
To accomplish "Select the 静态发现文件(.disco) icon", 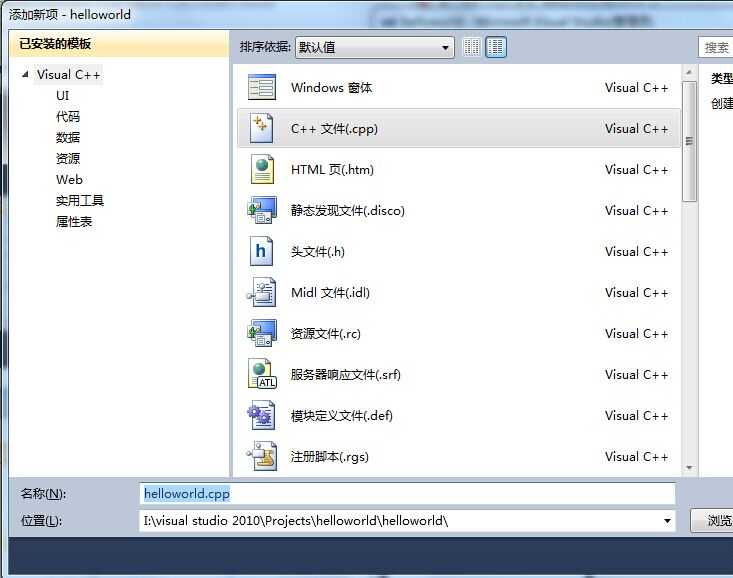I will click(x=262, y=210).
